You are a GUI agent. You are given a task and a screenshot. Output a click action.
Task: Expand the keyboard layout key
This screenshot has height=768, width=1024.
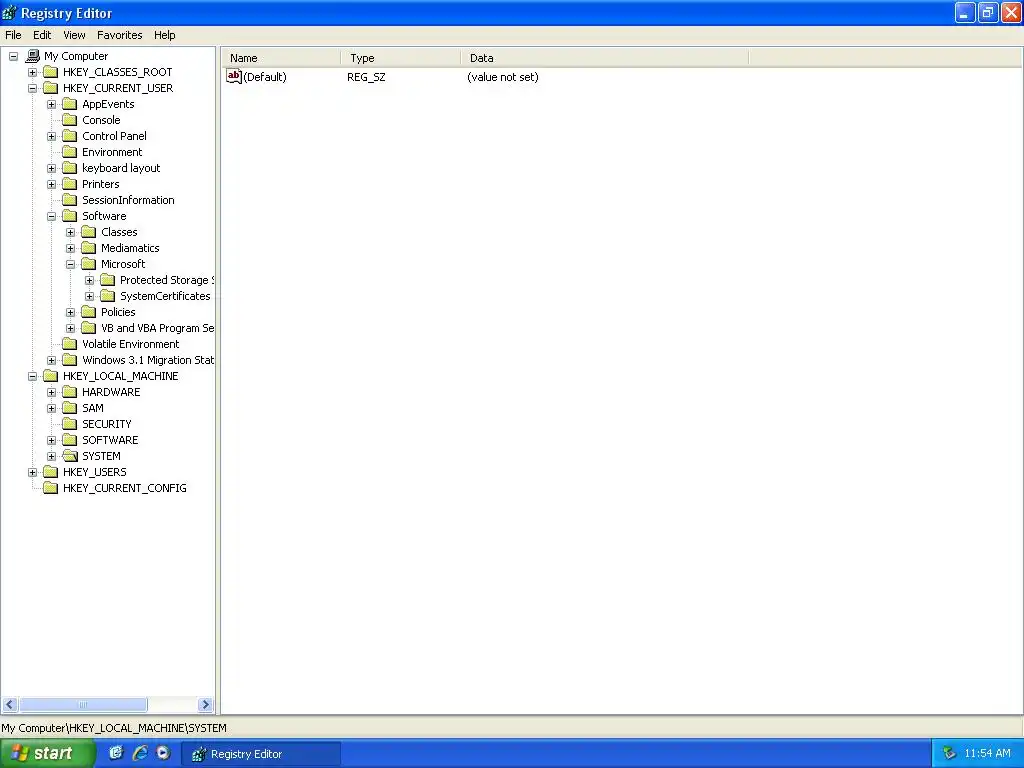click(x=52, y=168)
